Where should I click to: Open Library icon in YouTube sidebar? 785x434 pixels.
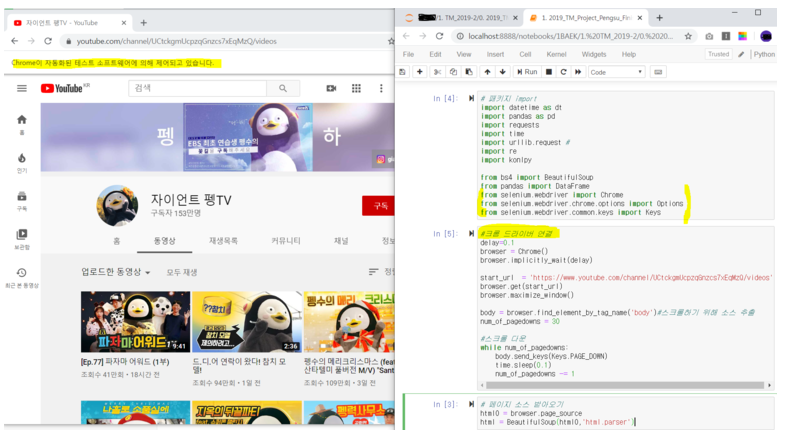22,239
